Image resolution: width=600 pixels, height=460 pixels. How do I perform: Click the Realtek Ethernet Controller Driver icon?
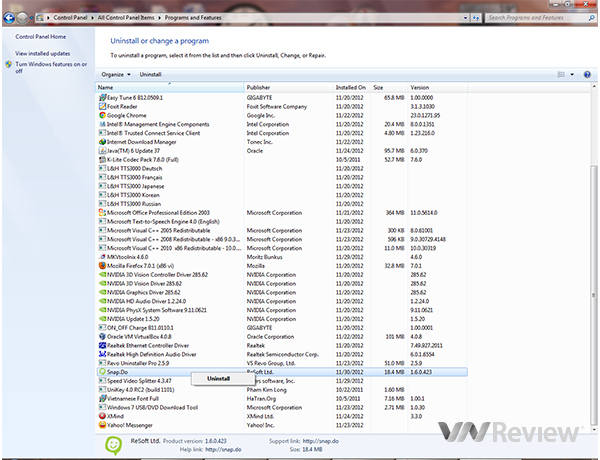click(x=102, y=345)
